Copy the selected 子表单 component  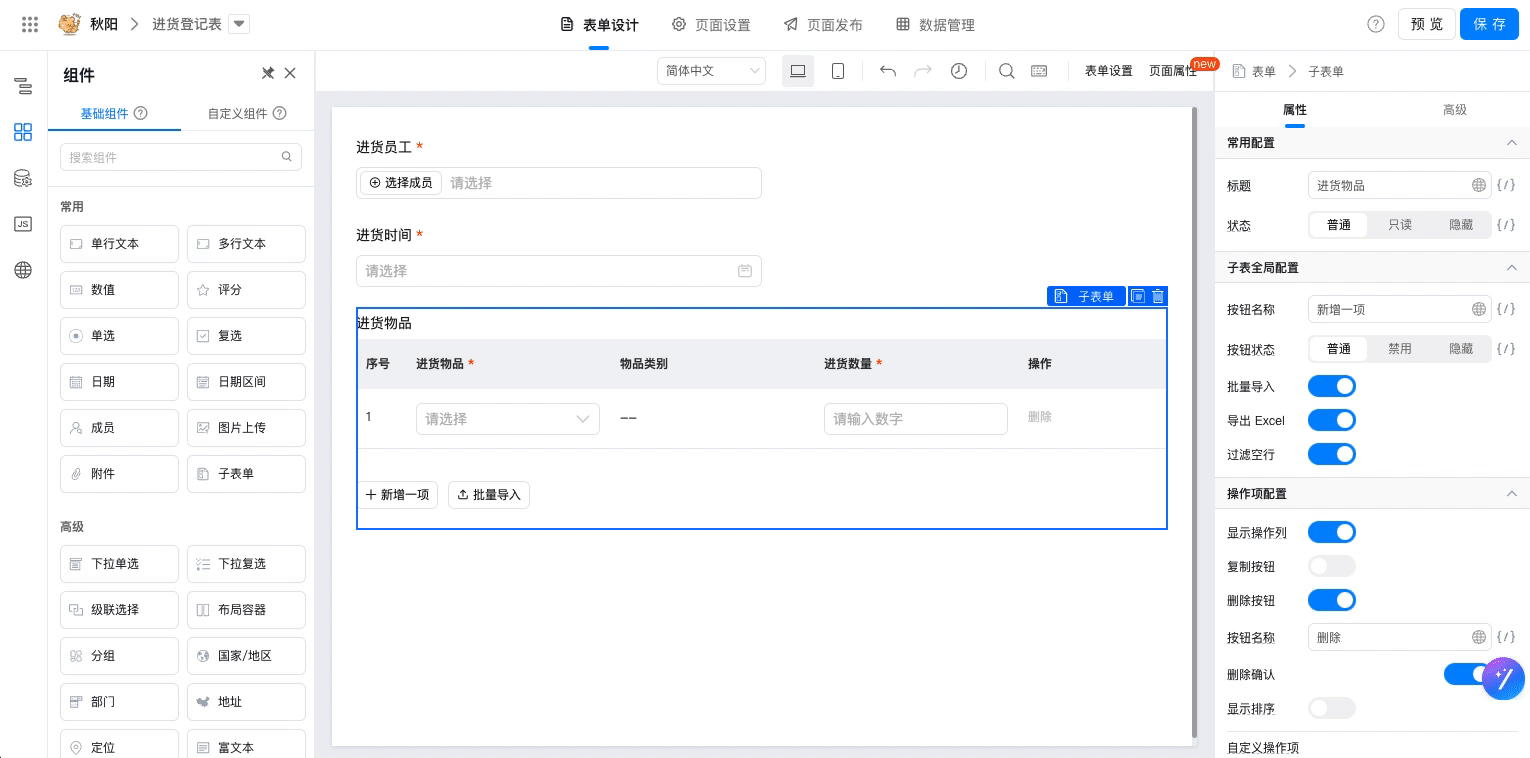(1137, 296)
